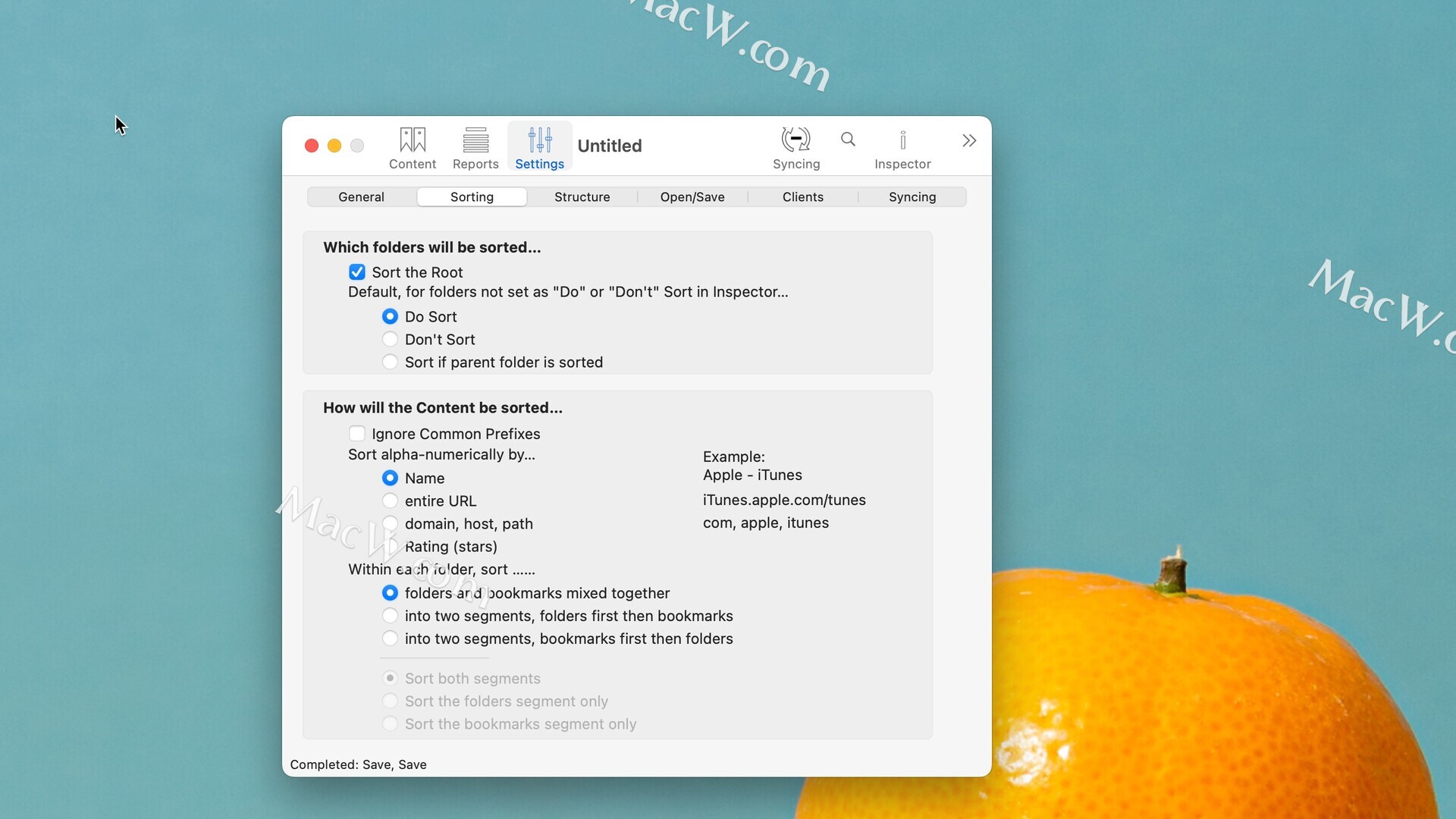Click 'How will the Content be sorted...' heading
Image resolution: width=1456 pixels, height=819 pixels.
click(x=443, y=408)
